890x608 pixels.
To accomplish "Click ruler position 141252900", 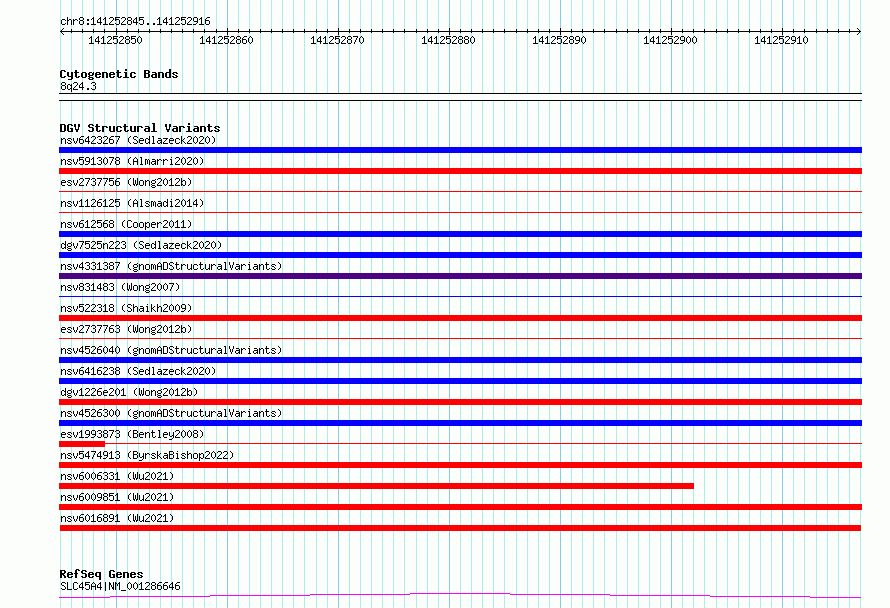I will click(x=670, y=40).
